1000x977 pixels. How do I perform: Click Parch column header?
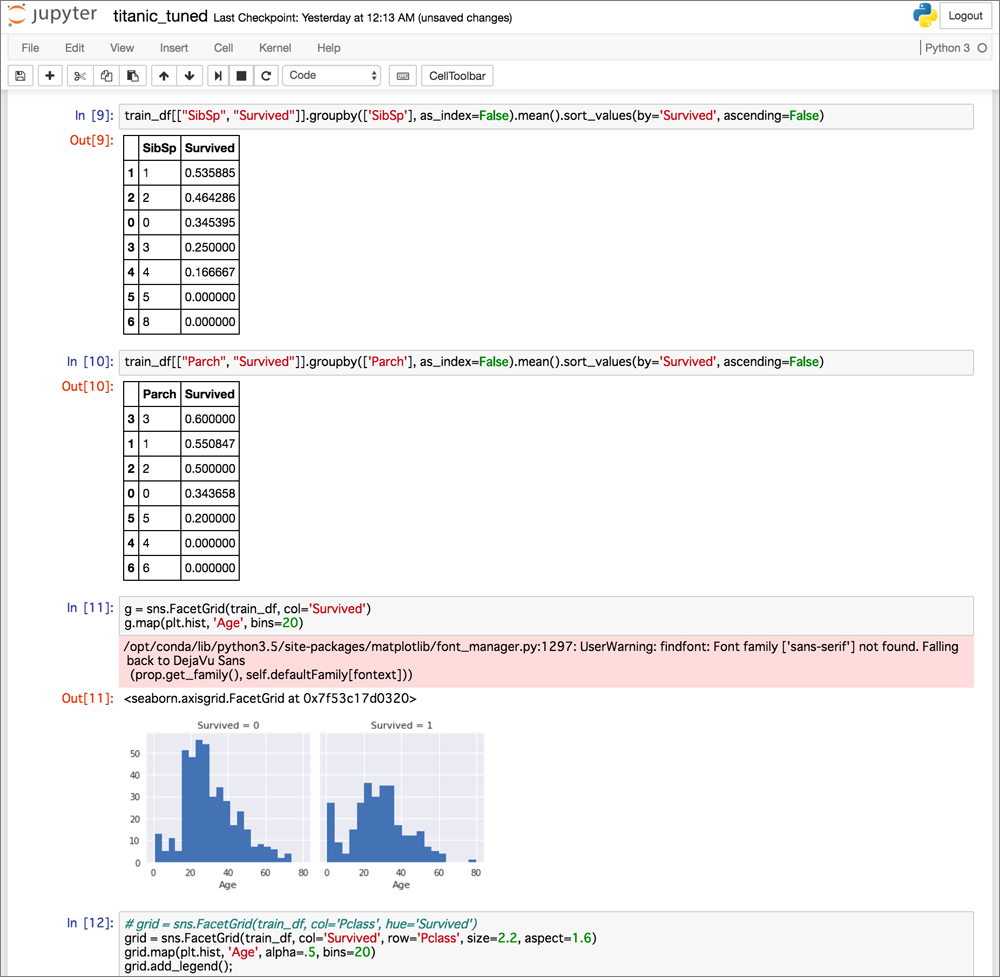click(x=159, y=394)
